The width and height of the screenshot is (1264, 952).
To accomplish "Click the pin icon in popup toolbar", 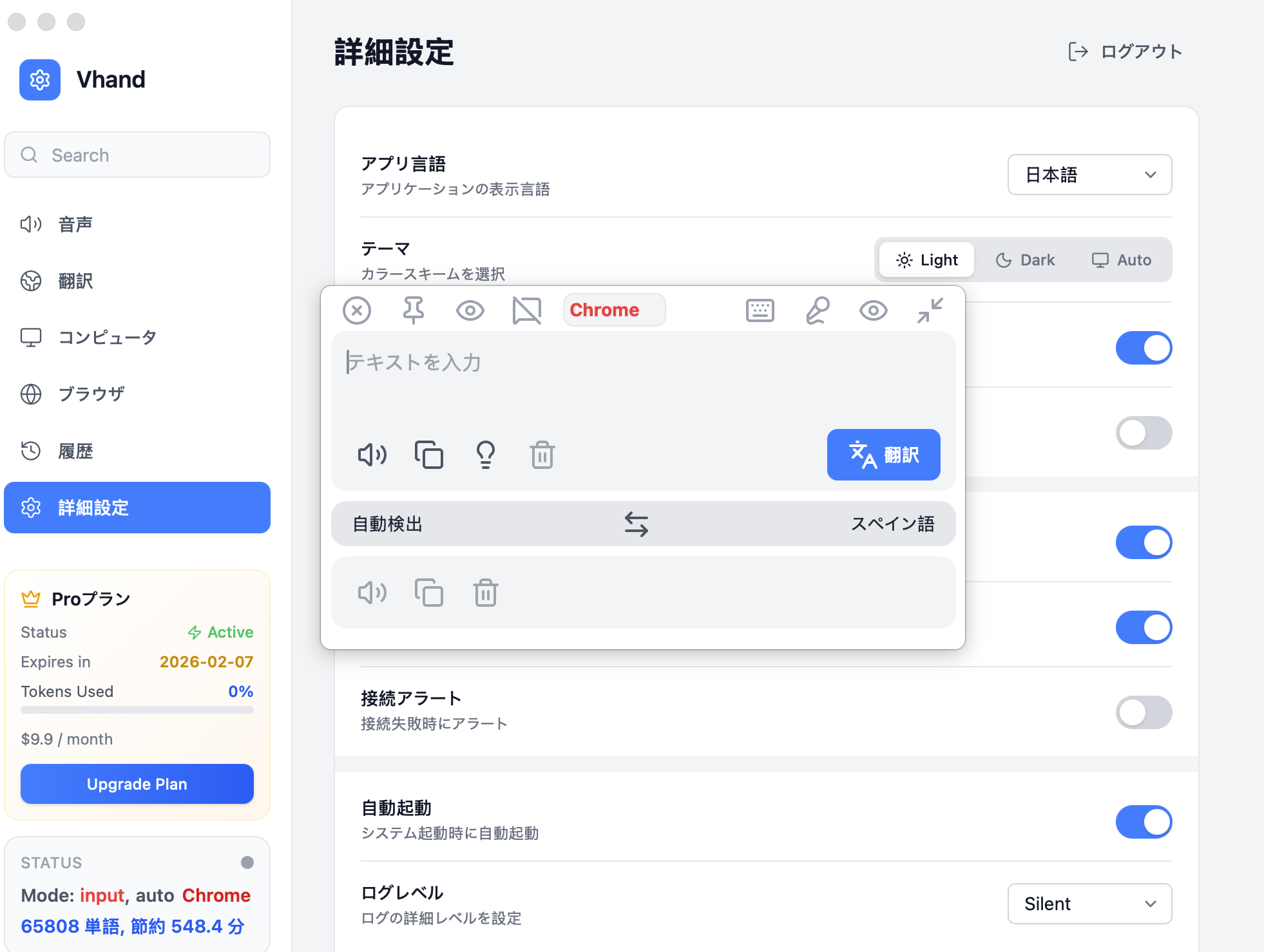I will (413, 310).
